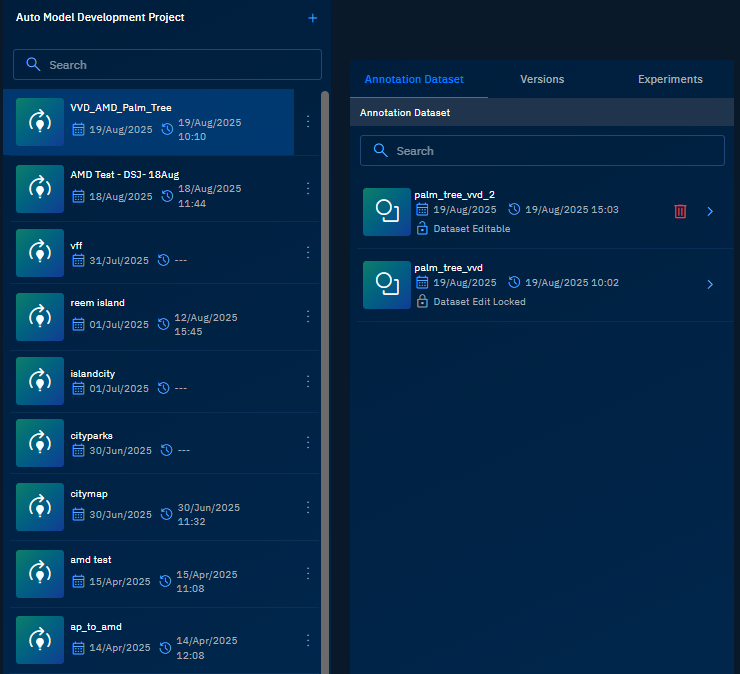This screenshot has height=674, width=740.
Task: Click the lock icon beside Dataset Edit Locked
Action: tap(422, 301)
